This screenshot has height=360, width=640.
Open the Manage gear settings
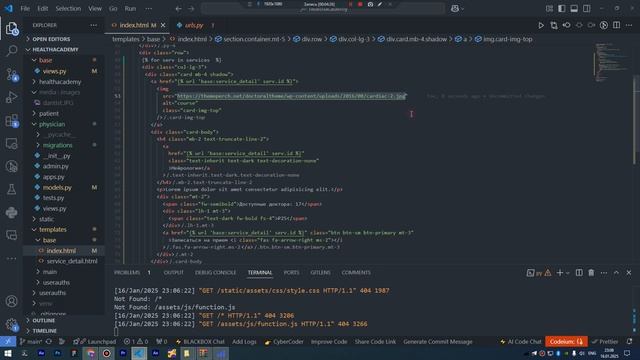click(x=12, y=324)
